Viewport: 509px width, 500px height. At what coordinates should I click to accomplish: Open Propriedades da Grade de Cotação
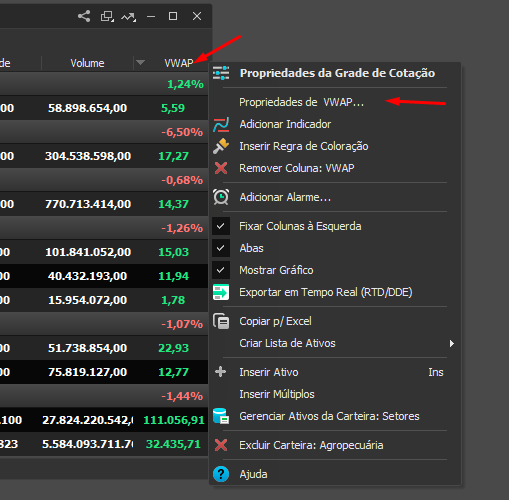[337, 73]
